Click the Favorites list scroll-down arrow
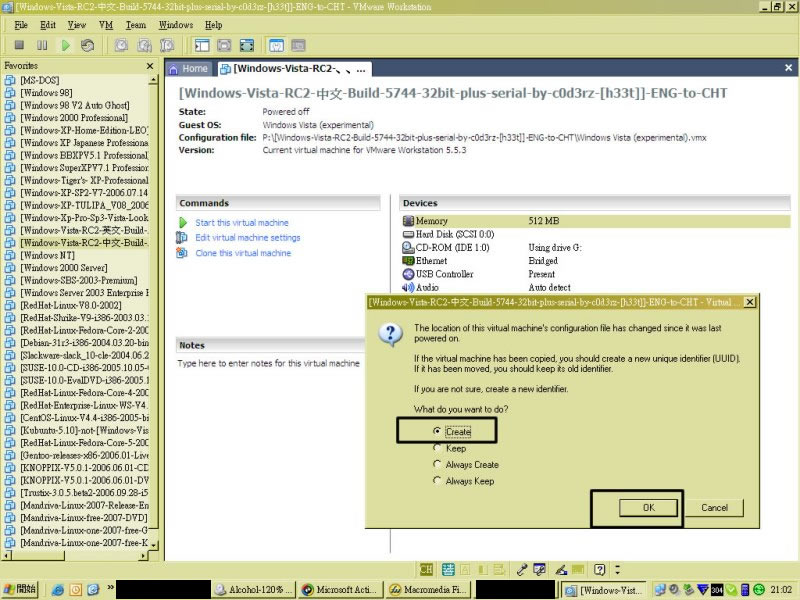Screen dimensions: 800x600 tap(153, 544)
